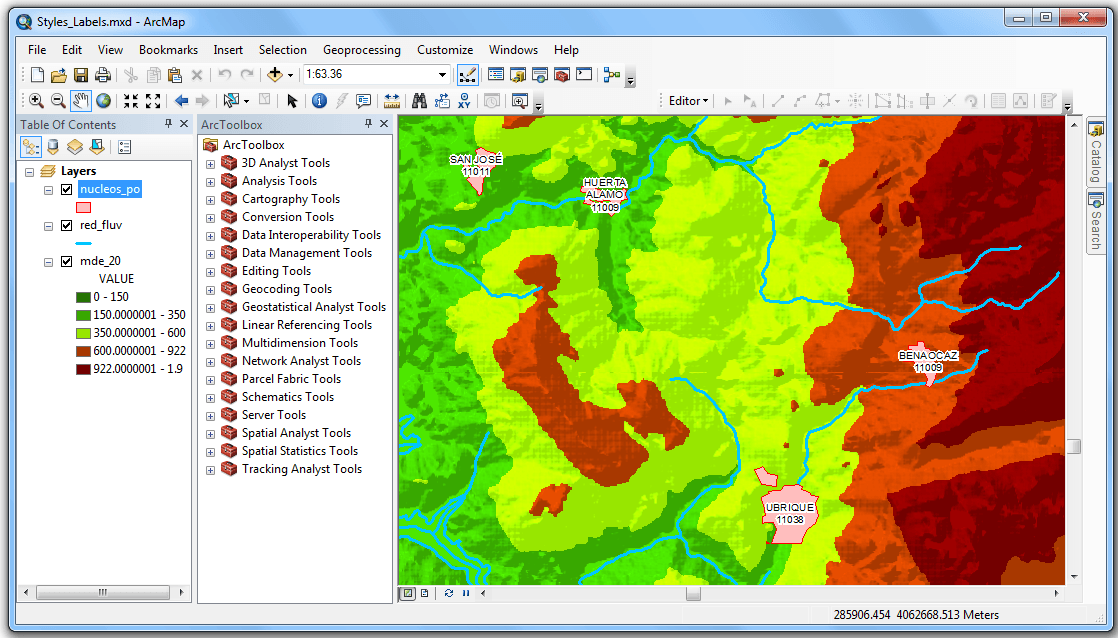Uncheck the nucleos_po layer visibility
Viewport: 1118px width, 638px height.
click(x=66, y=190)
